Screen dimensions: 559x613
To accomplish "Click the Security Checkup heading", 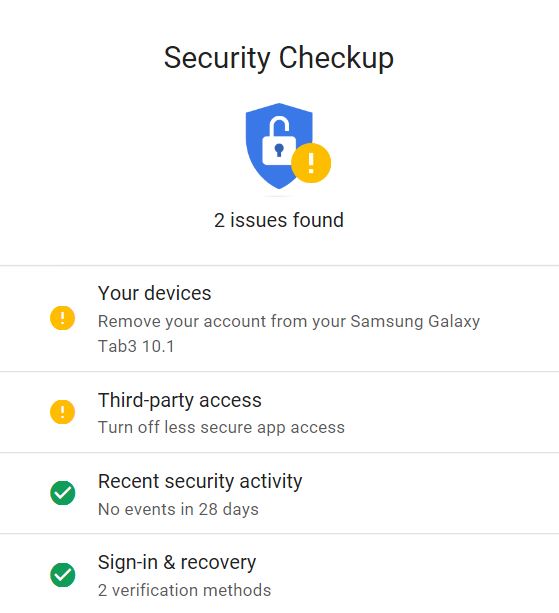I will click(x=279, y=58).
